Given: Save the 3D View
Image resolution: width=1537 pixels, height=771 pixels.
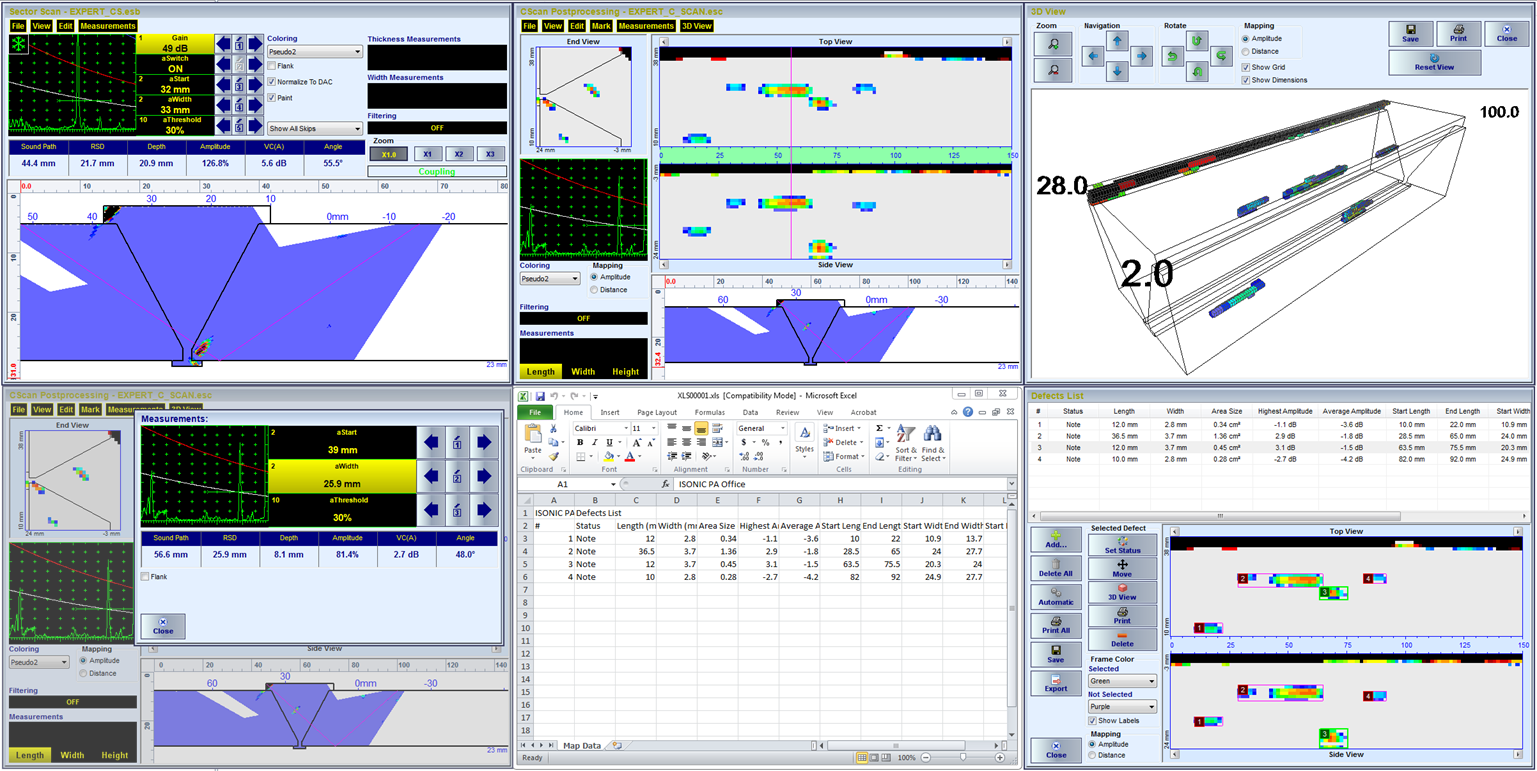Looking at the screenshot, I should point(1410,34).
